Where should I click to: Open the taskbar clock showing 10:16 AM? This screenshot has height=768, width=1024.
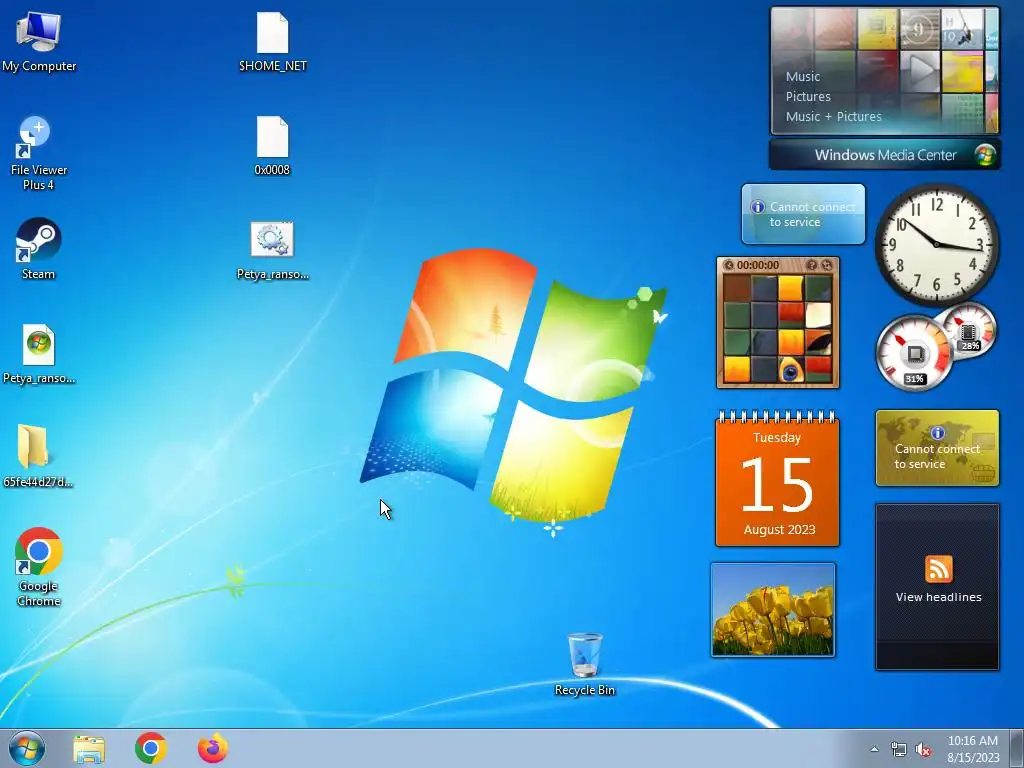point(973,748)
